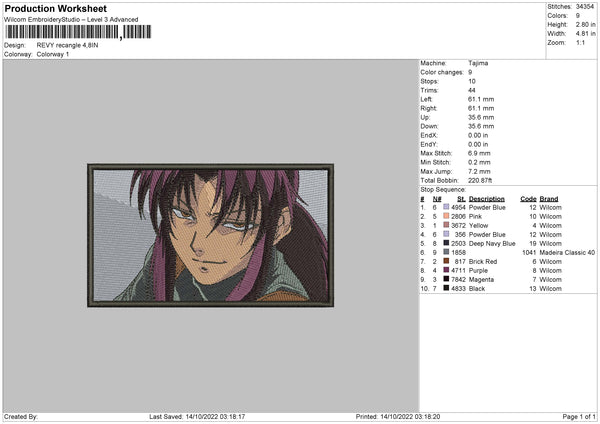Click the Page 1 of 1 footer

coord(579,416)
